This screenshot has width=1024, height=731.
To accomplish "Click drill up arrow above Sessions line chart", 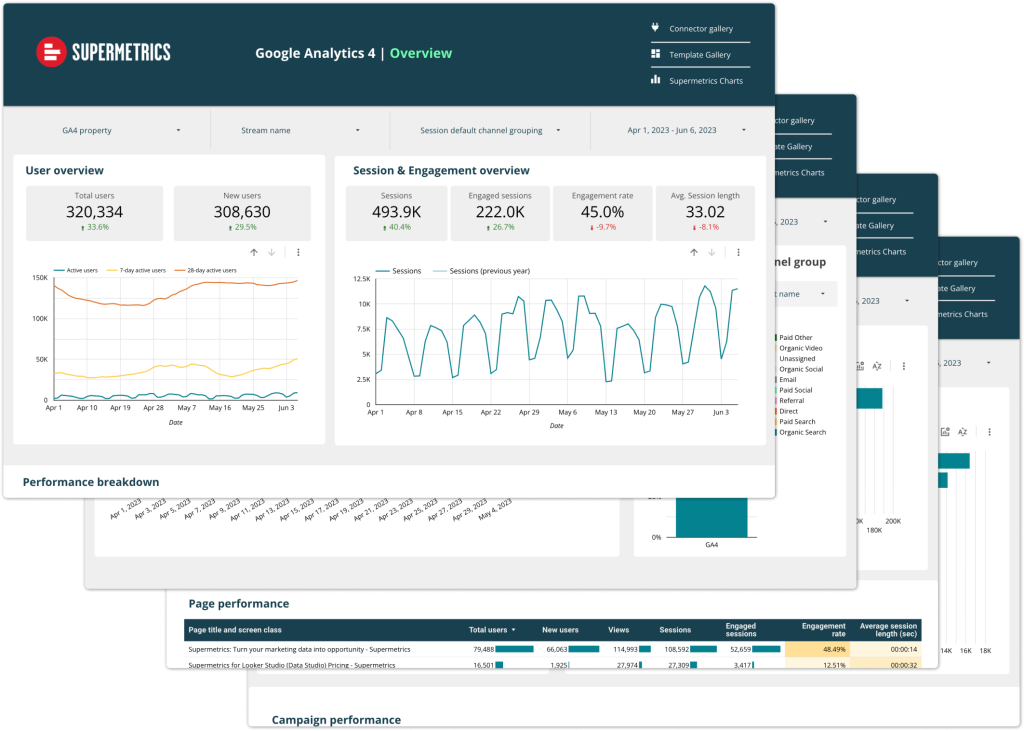I will (x=694, y=252).
